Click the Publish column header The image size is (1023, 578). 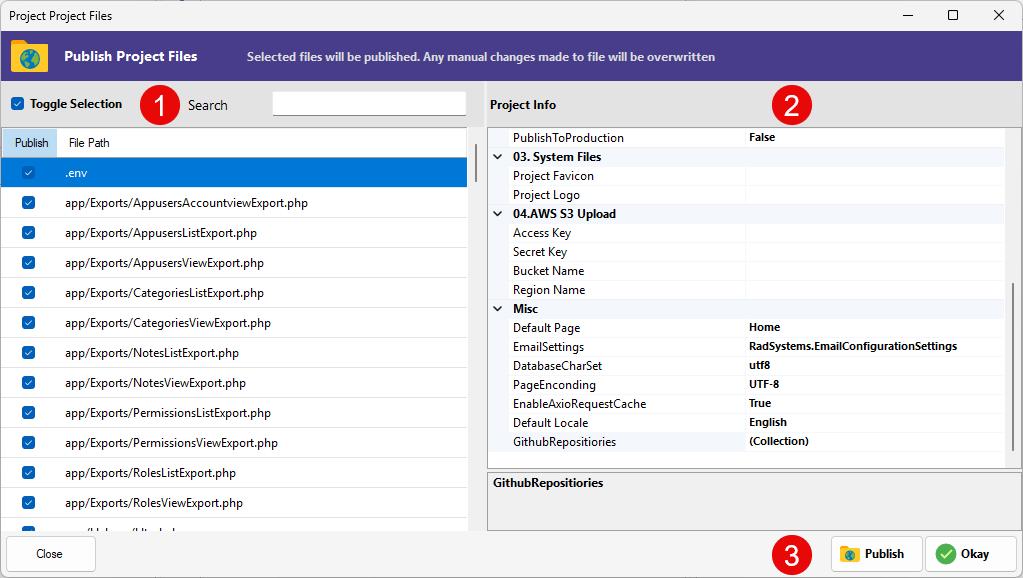pyautogui.click(x=31, y=143)
